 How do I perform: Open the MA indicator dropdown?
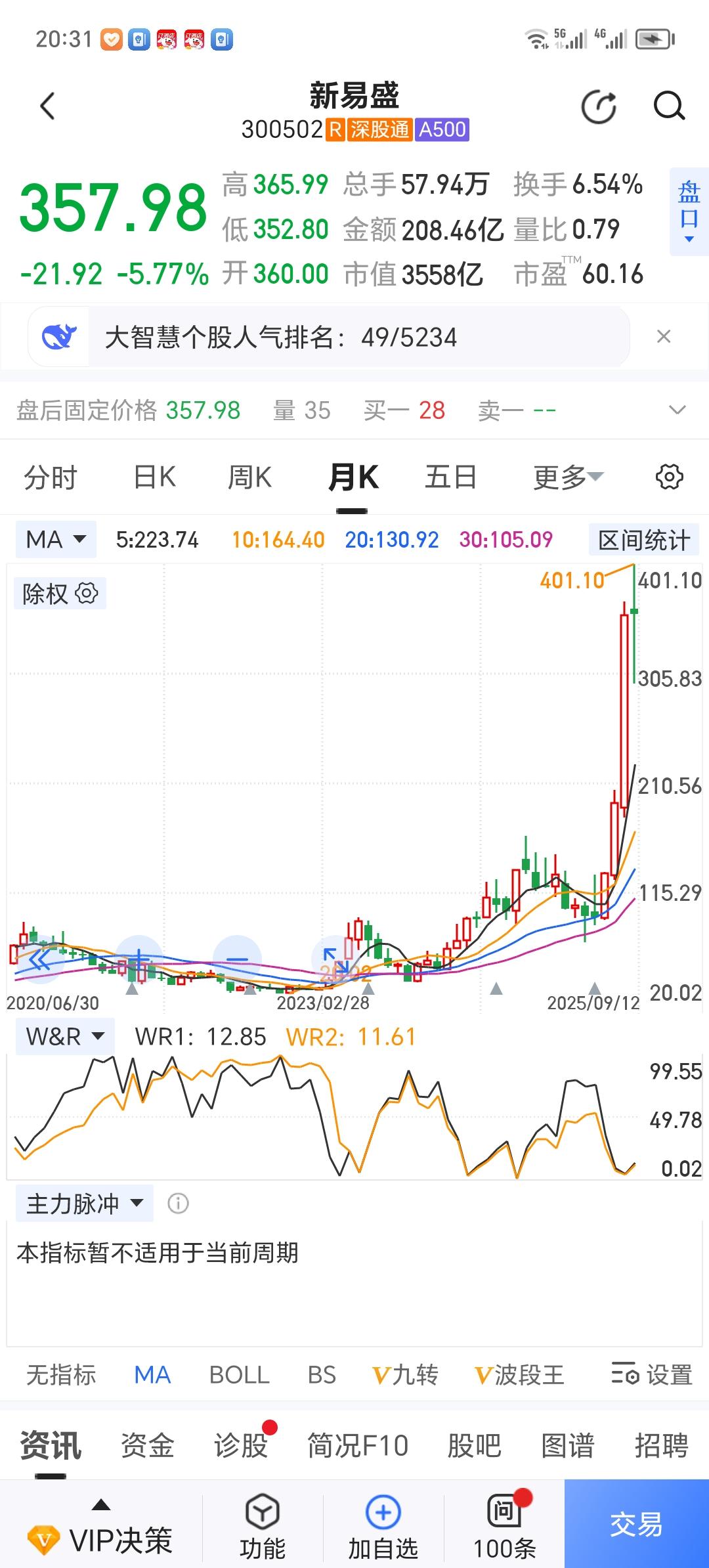coord(56,540)
